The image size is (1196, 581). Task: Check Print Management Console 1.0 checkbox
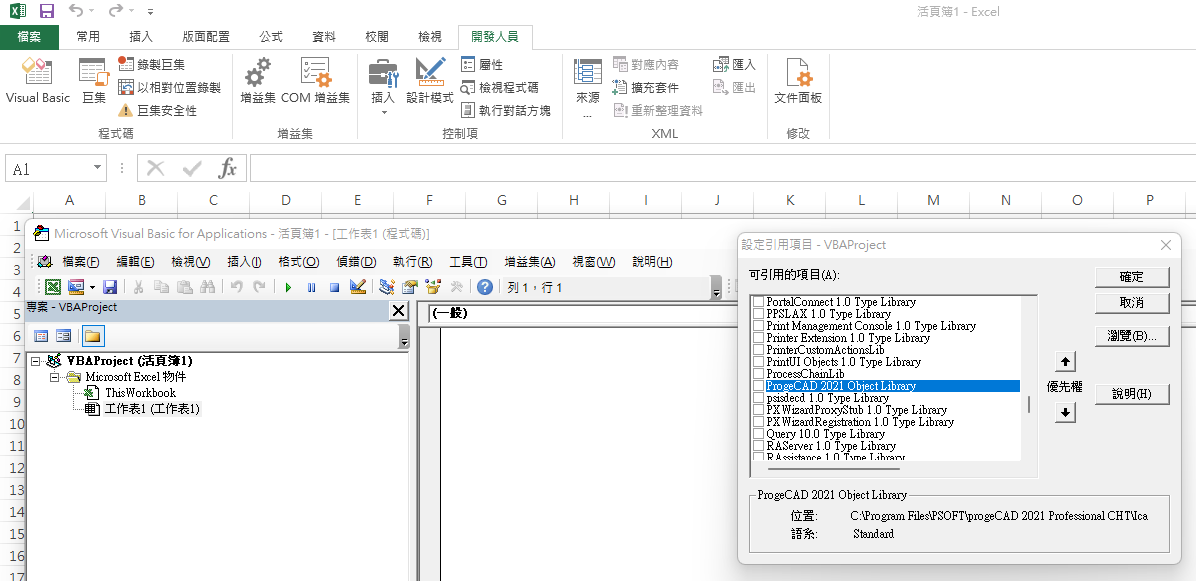758,326
